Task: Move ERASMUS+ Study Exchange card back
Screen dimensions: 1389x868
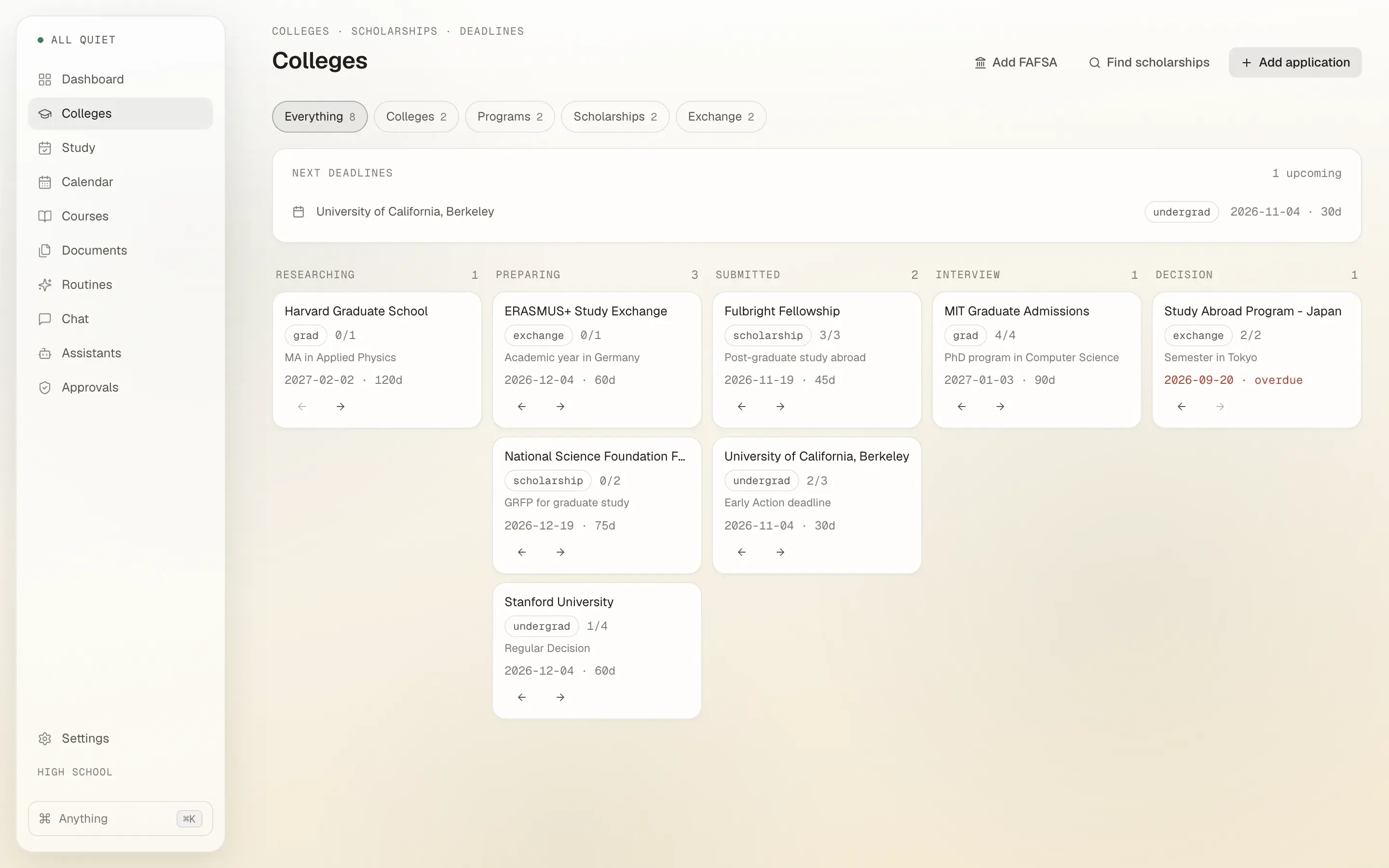Action: (x=522, y=407)
